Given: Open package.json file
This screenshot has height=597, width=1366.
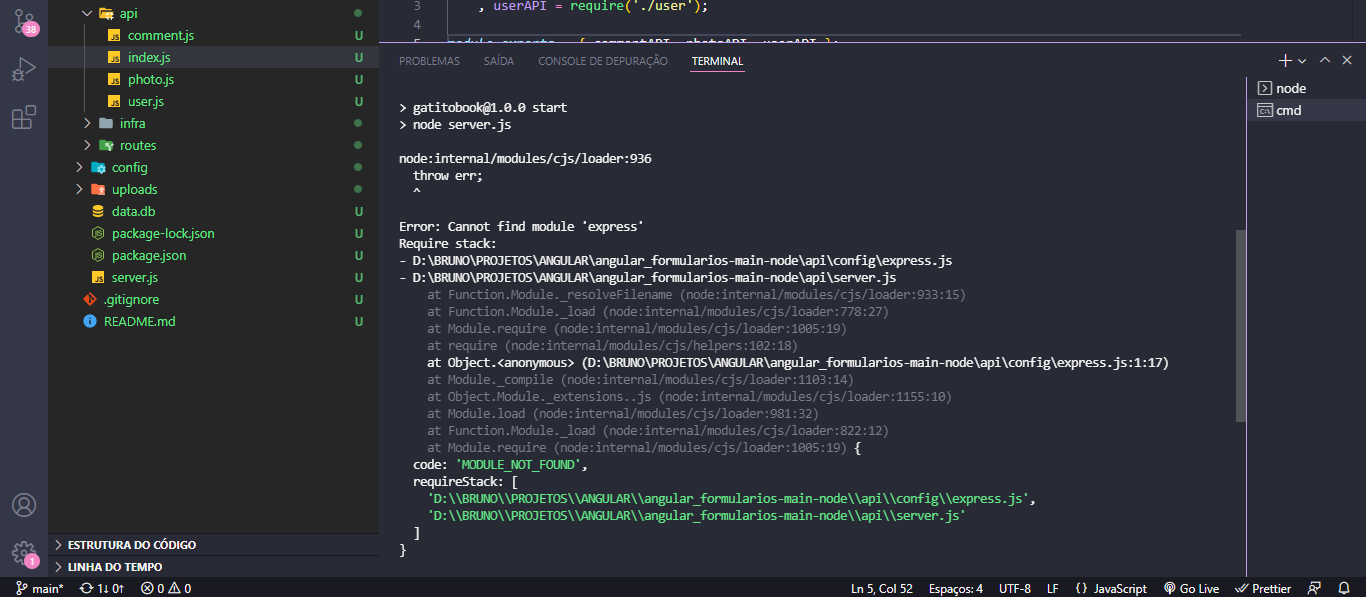Looking at the screenshot, I should tap(213, 255).
